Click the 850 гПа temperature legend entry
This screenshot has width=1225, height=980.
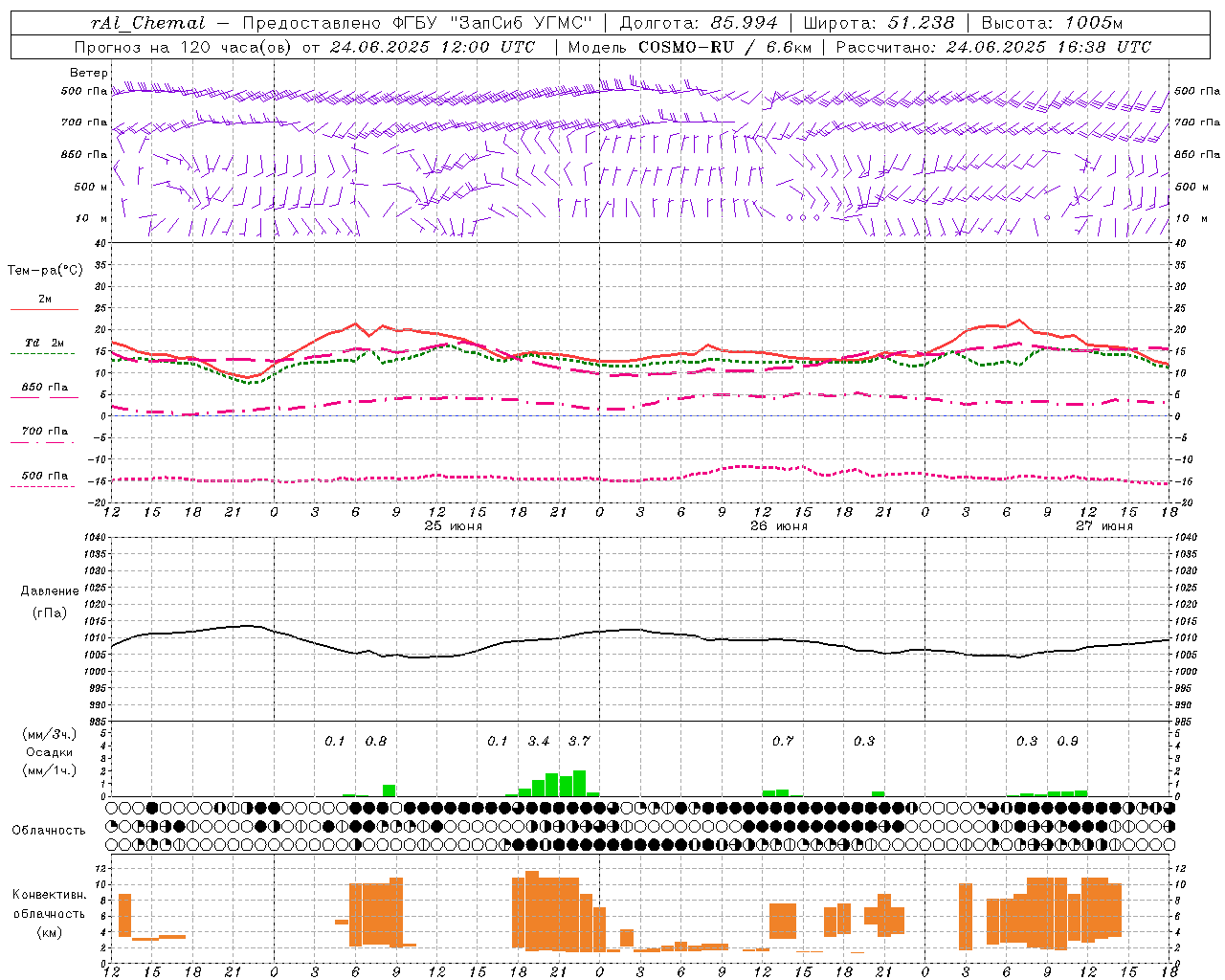click(x=45, y=387)
